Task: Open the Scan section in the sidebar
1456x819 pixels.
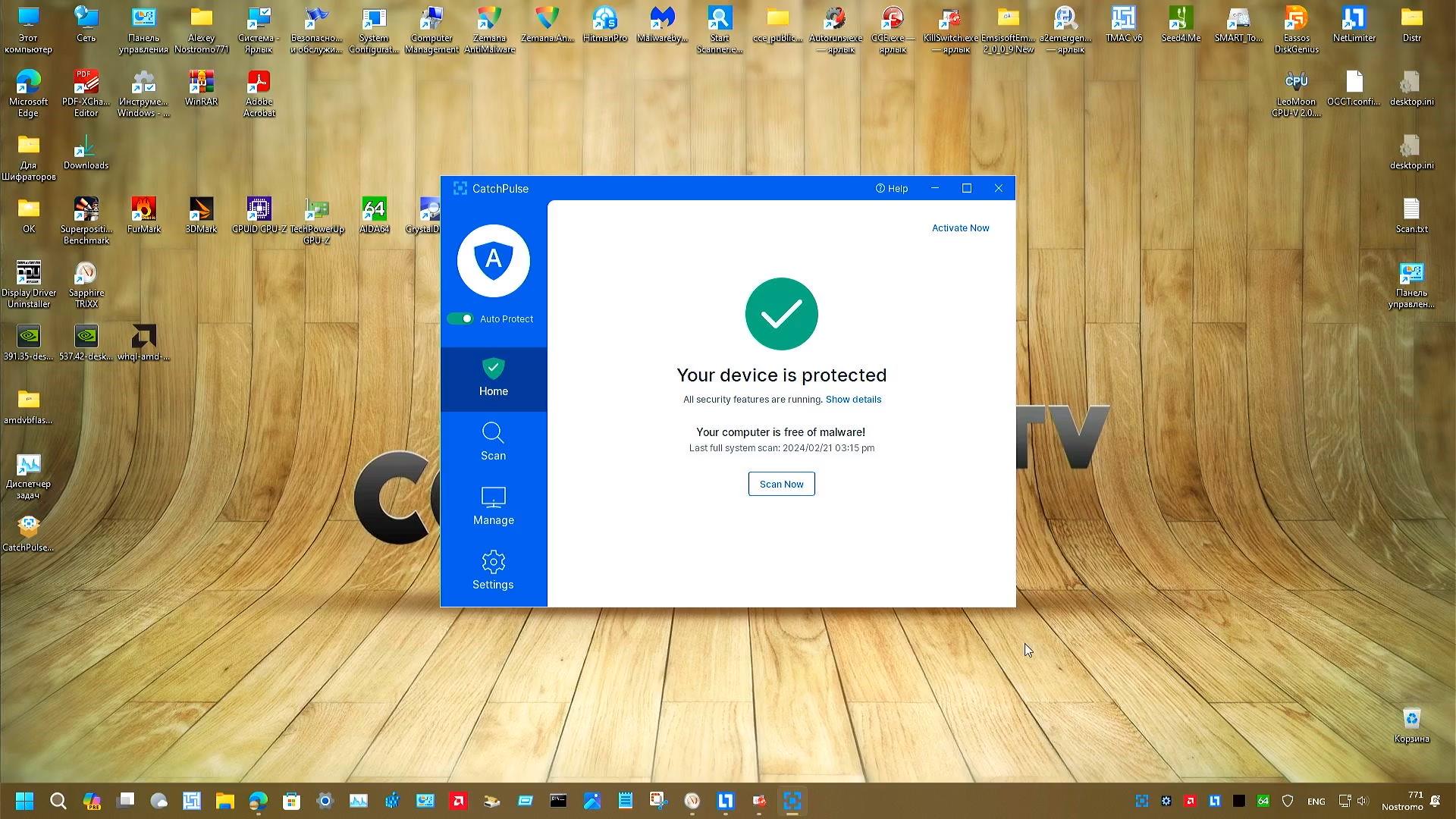Action: 493,442
